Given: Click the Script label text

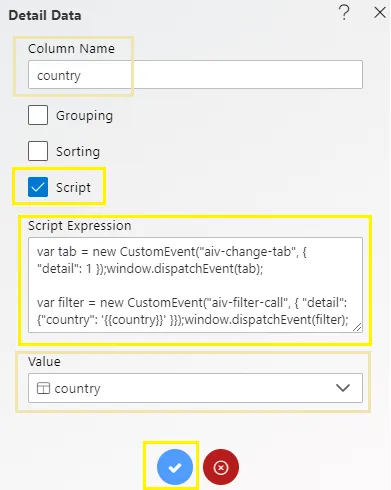Looking at the screenshot, I should pyautogui.click(x=73, y=187).
